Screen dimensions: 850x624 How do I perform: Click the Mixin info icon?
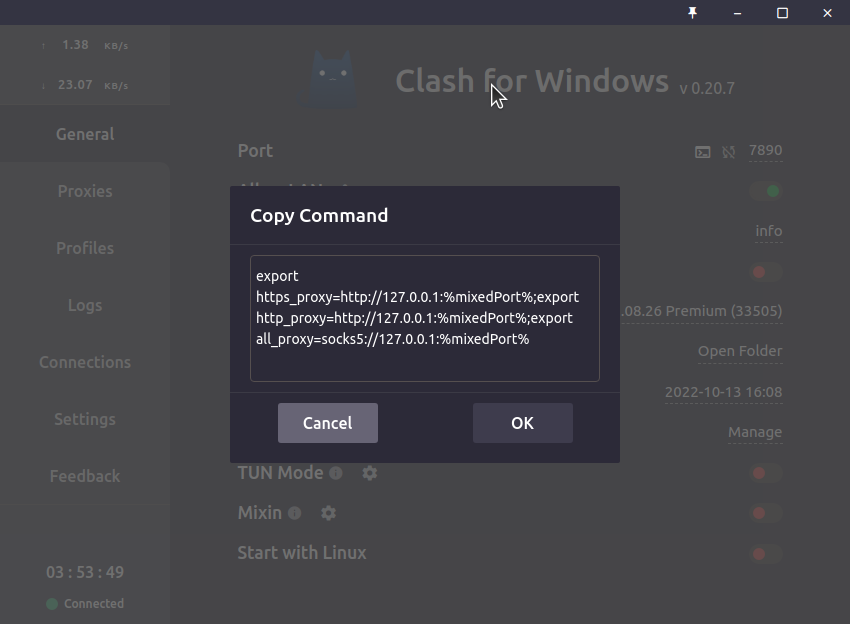tap(294, 513)
